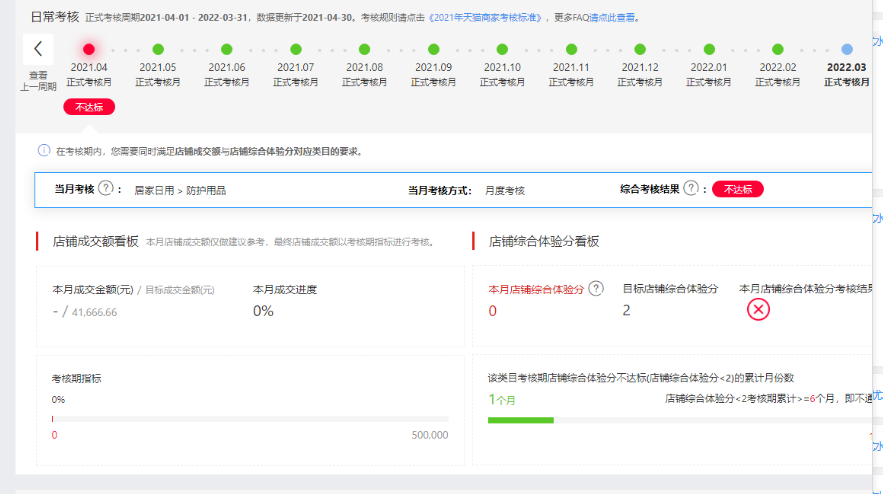Select the 2021.12 timeline month dot
The height and width of the screenshot is (494, 883).
(x=640, y=49)
